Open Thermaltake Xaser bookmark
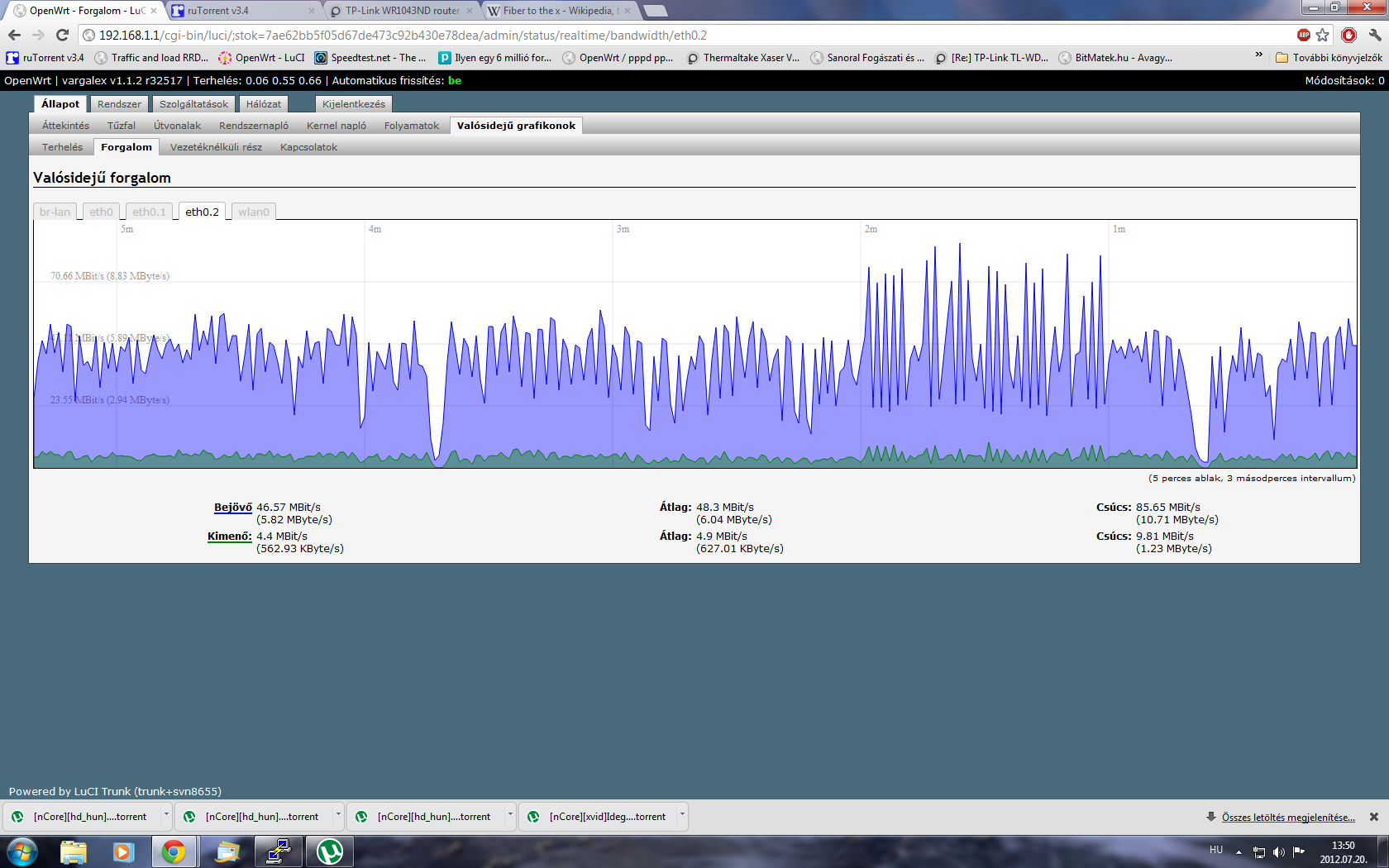1389x868 pixels. tap(743, 58)
